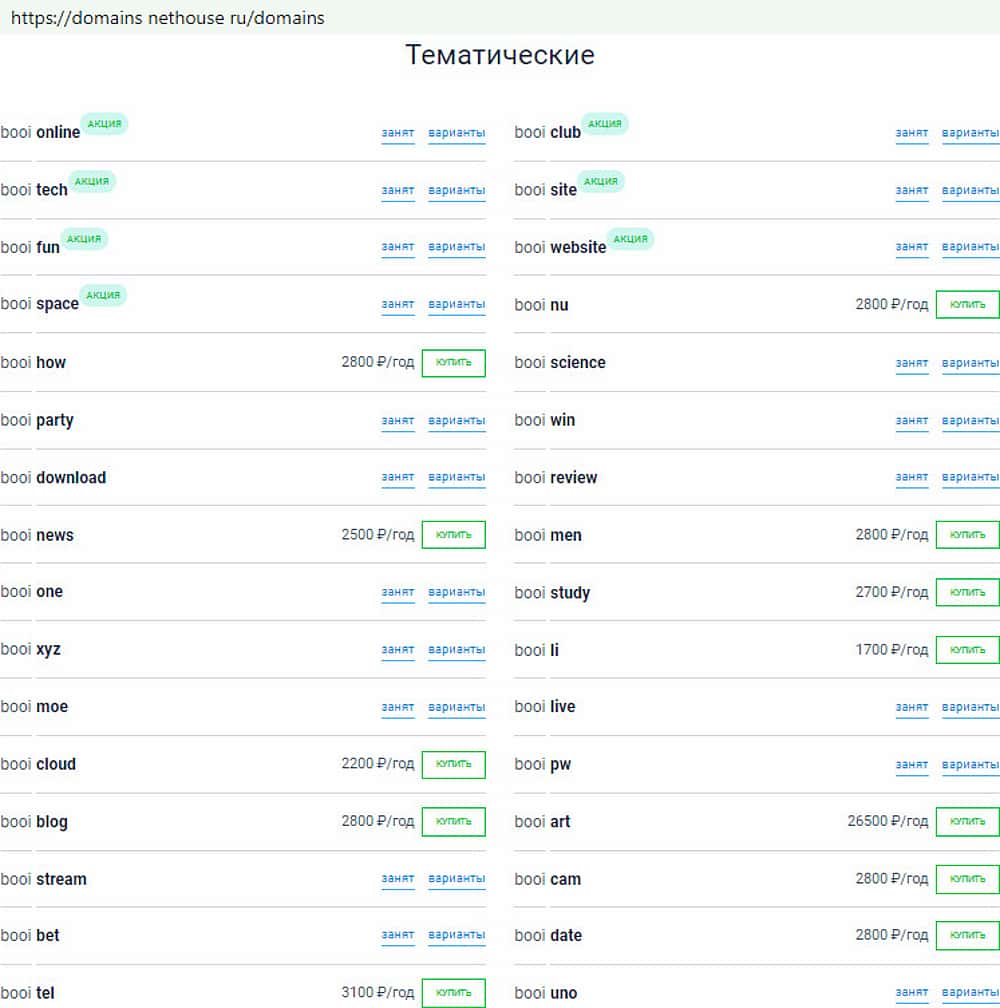The width and height of the screenshot is (1000, 1008).
Task: Buy the booi blog domain
Action: pyautogui.click(x=454, y=822)
